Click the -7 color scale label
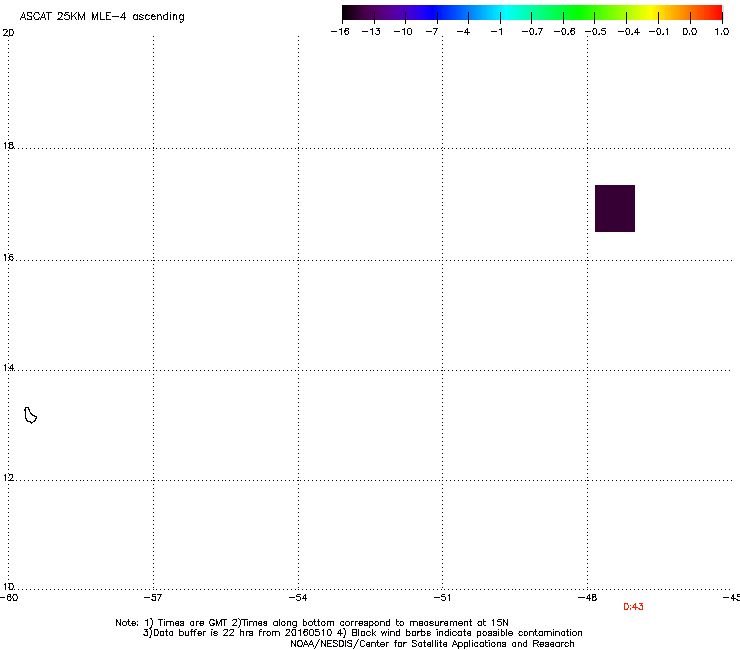Screen dimensions: 740x650 tap(431, 32)
